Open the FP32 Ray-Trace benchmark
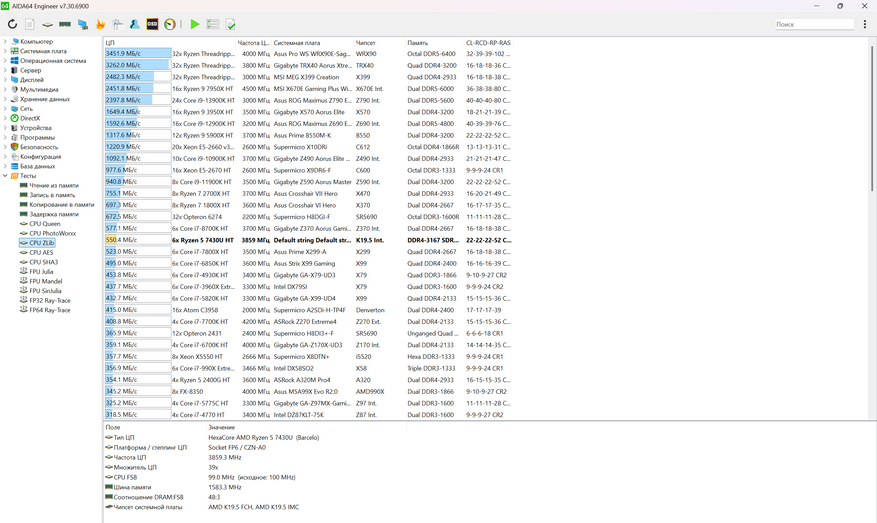Viewport: 877px width, 523px height. point(50,300)
